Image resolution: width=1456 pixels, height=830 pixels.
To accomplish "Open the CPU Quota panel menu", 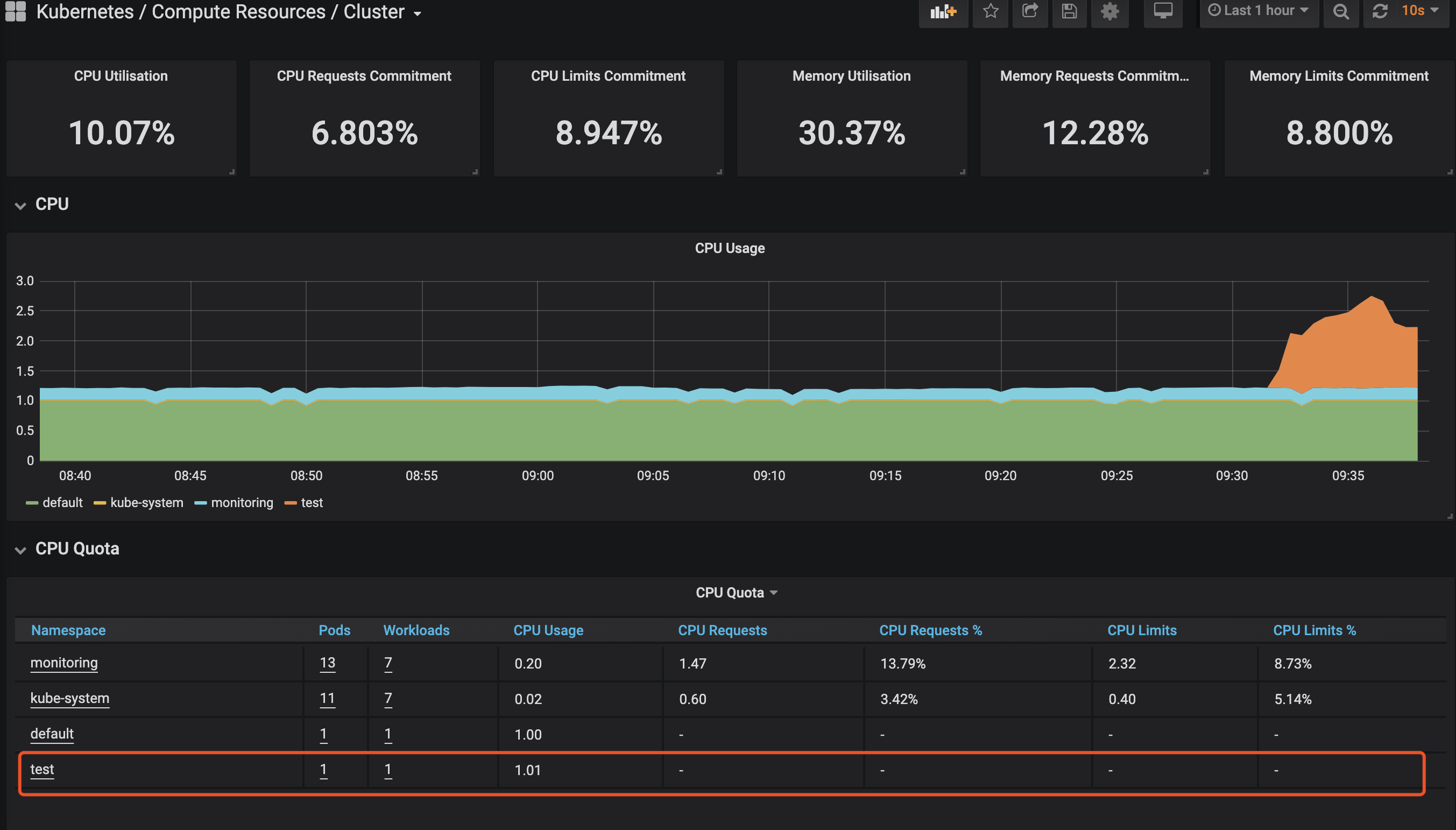I will click(x=736, y=593).
